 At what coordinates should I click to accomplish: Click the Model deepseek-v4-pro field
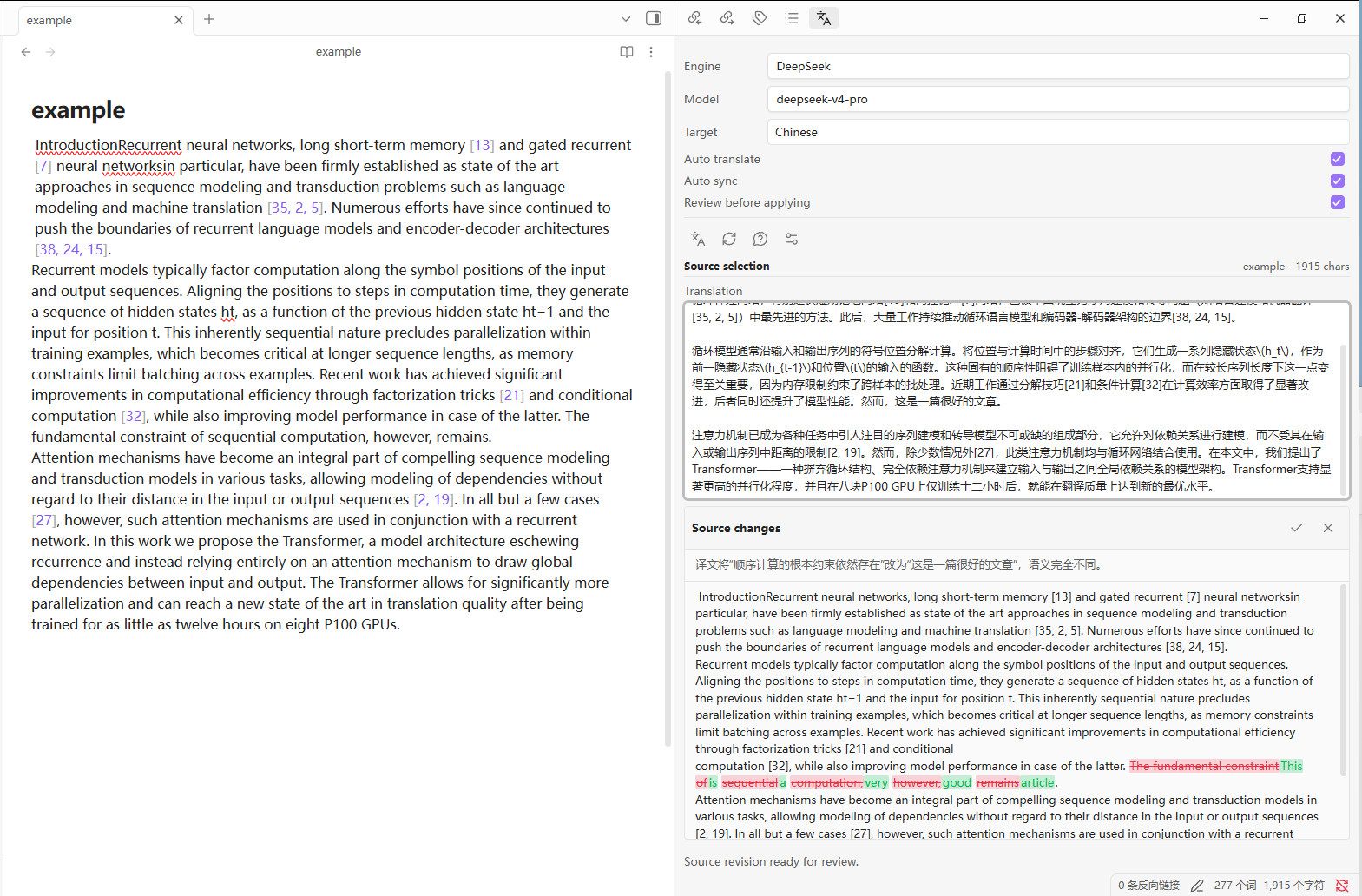tap(1058, 99)
